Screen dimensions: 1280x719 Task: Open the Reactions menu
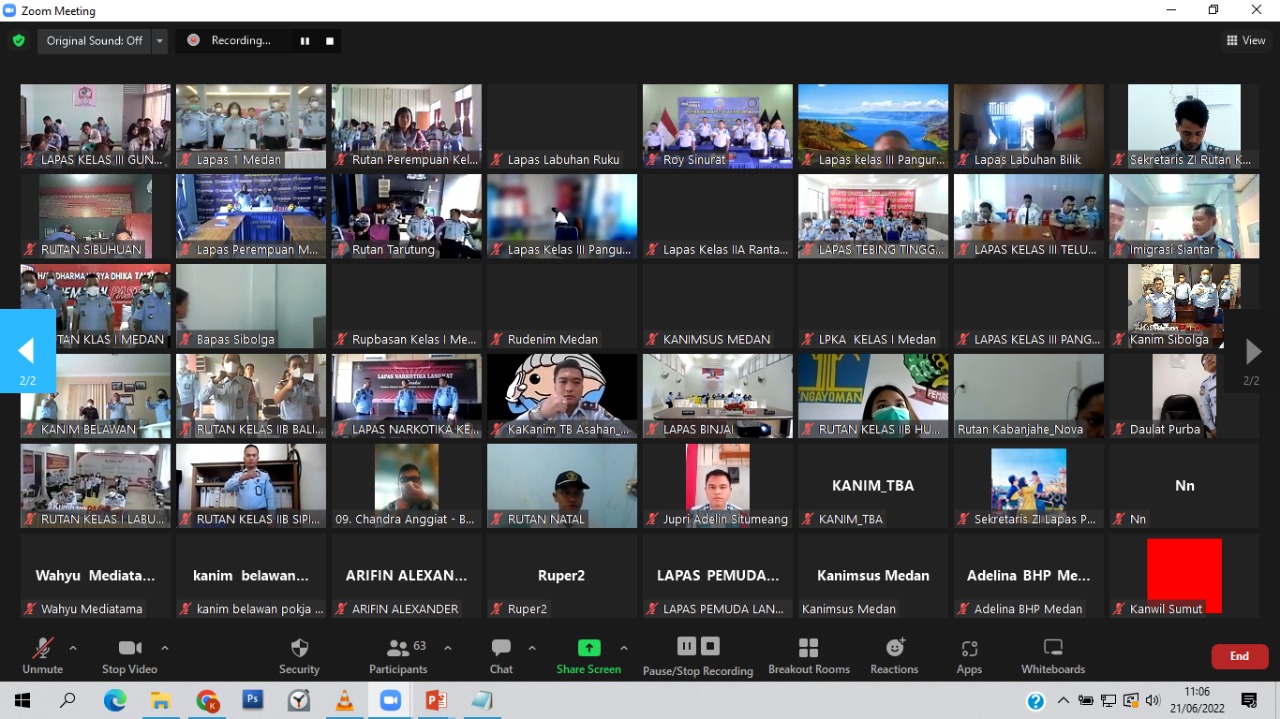pyautogui.click(x=894, y=655)
